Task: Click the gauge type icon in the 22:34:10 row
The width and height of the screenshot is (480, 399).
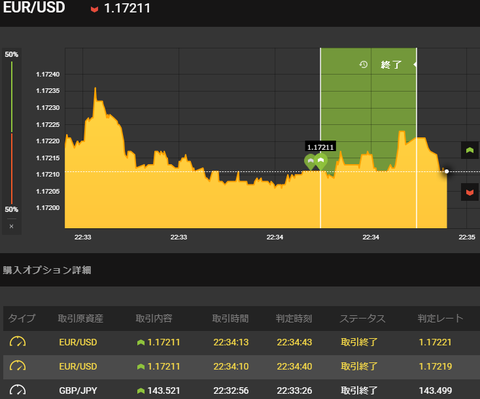Action: pyautogui.click(x=18, y=366)
